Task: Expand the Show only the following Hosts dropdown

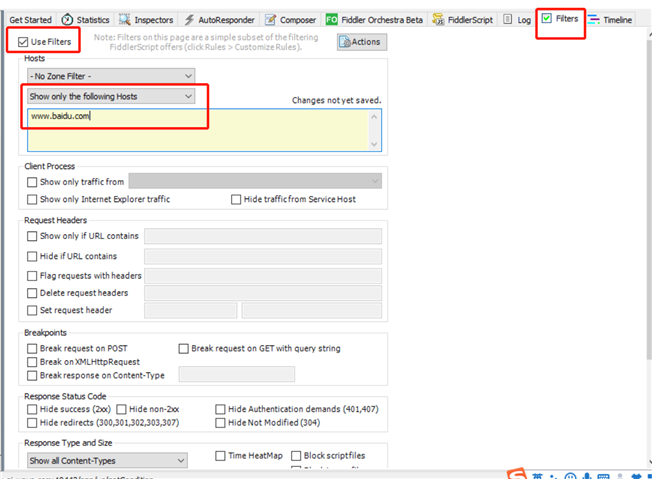Action: click(111, 96)
